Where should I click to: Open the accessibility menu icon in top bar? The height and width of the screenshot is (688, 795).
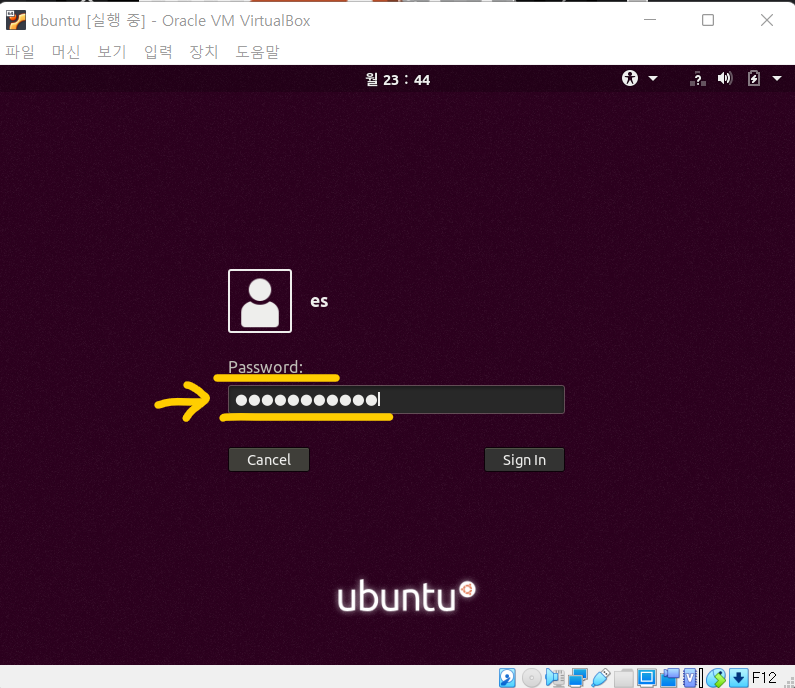pyautogui.click(x=630, y=78)
